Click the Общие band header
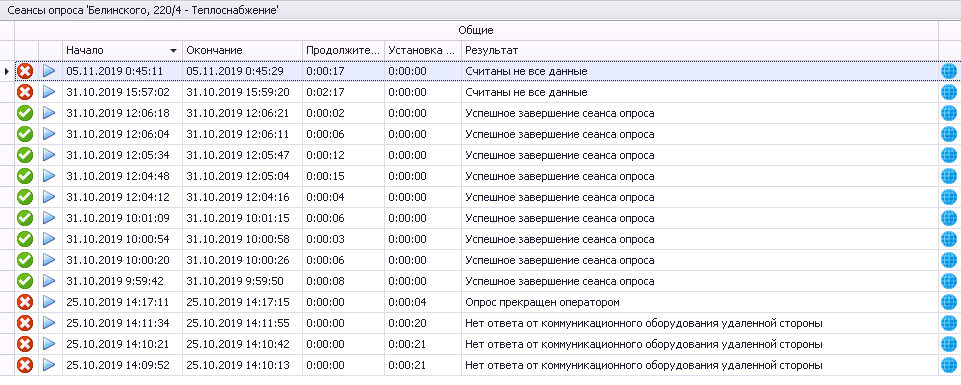961x385 pixels. click(x=476, y=30)
